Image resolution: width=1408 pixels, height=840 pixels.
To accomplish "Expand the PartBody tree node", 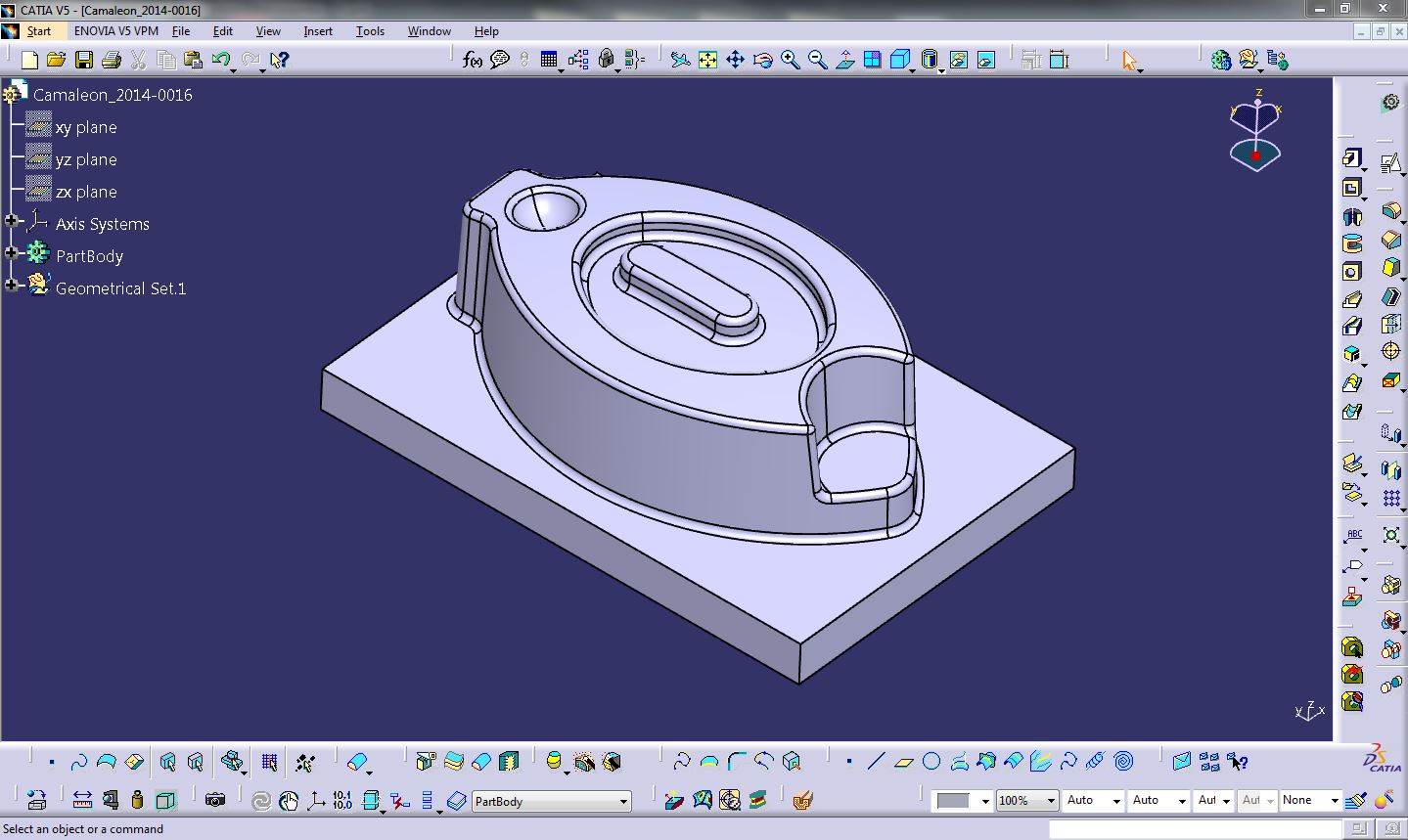I will point(12,254).
